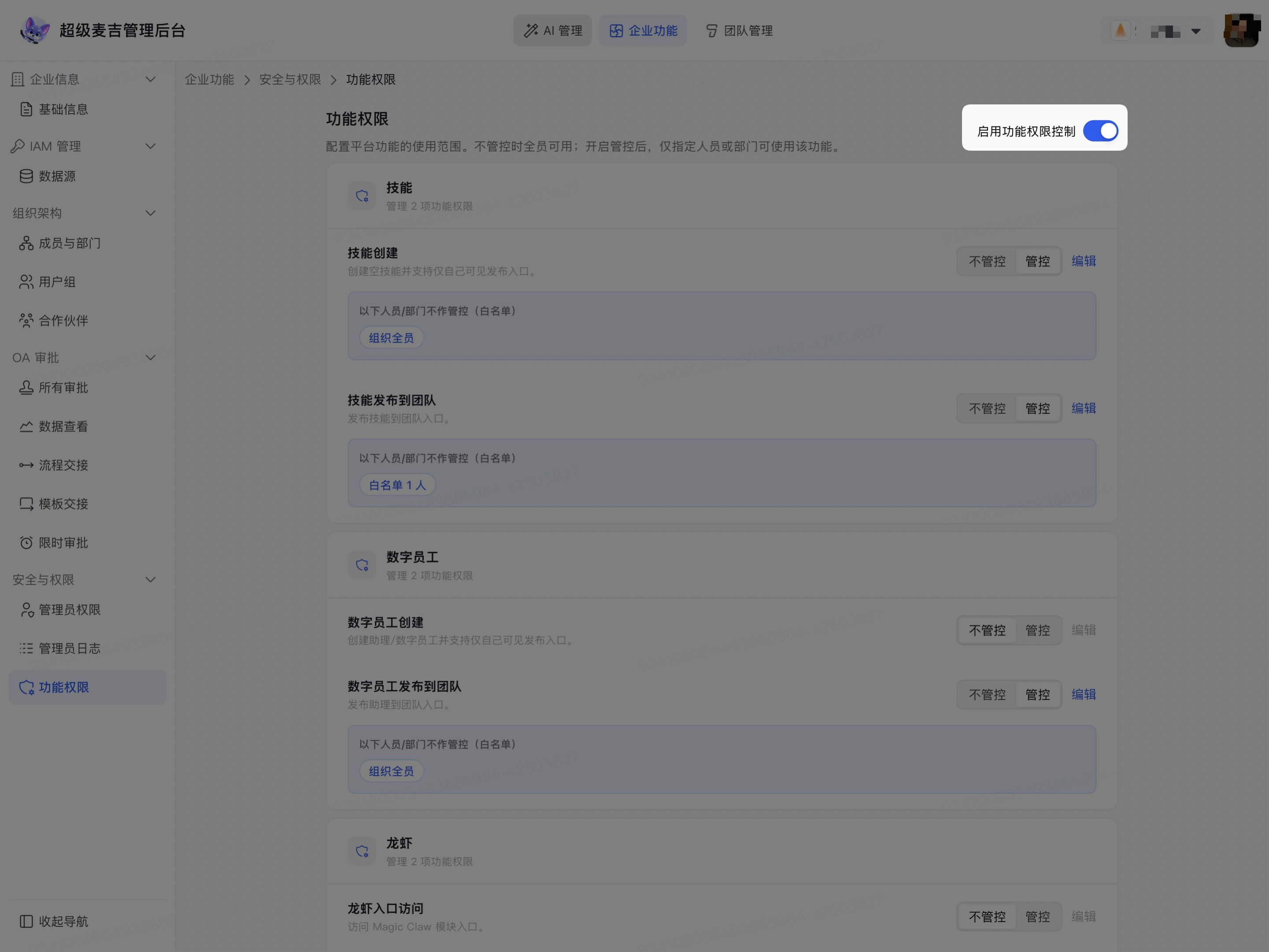Open 成员与部门 in the sidebar
This screenshot has width=1269, height=952.
(x=87, y=243)
